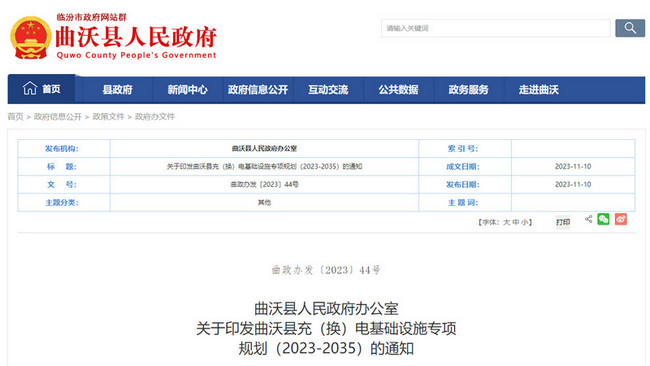Open the 政务服务 menu

coord(468,90)
